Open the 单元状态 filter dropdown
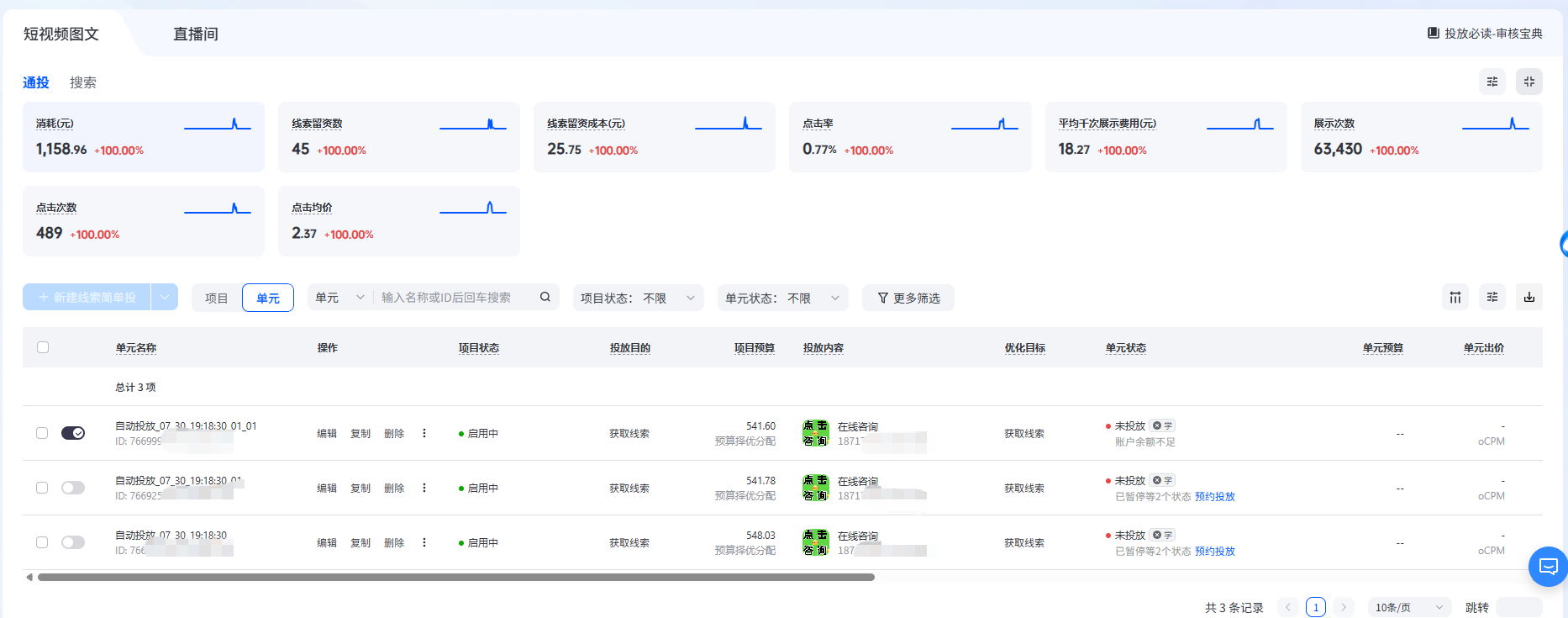The width and height of the screenshot is (1568, 618). click(x=783, y=298)
